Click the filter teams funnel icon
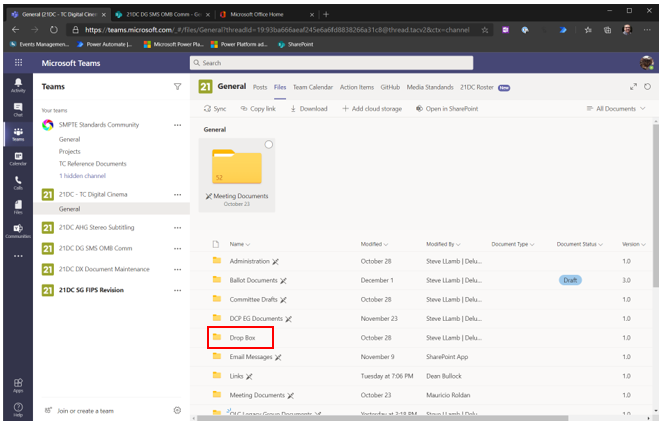The height and width of the screenshot is (425, 661). (x=177, y=87)
